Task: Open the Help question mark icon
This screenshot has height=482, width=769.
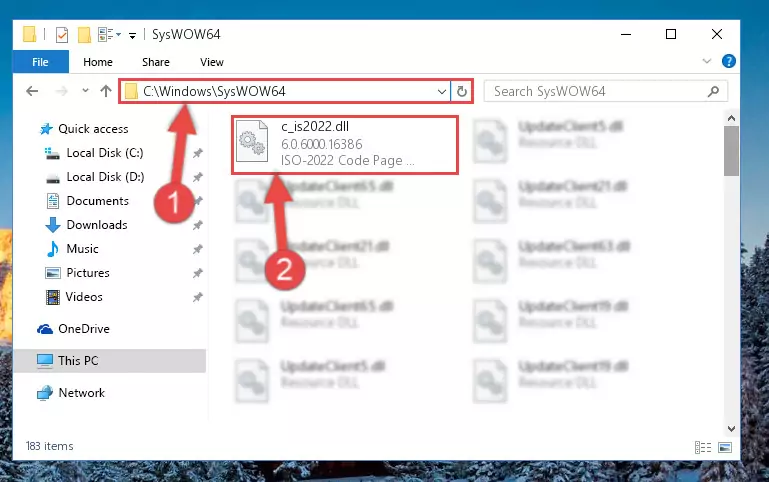Action: pos(729,61)
